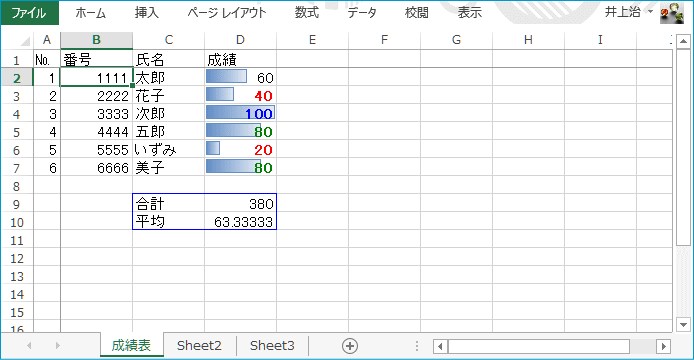Select cell with value 6666
Viewport: 694px width, 360px height.
click(96, 168)
